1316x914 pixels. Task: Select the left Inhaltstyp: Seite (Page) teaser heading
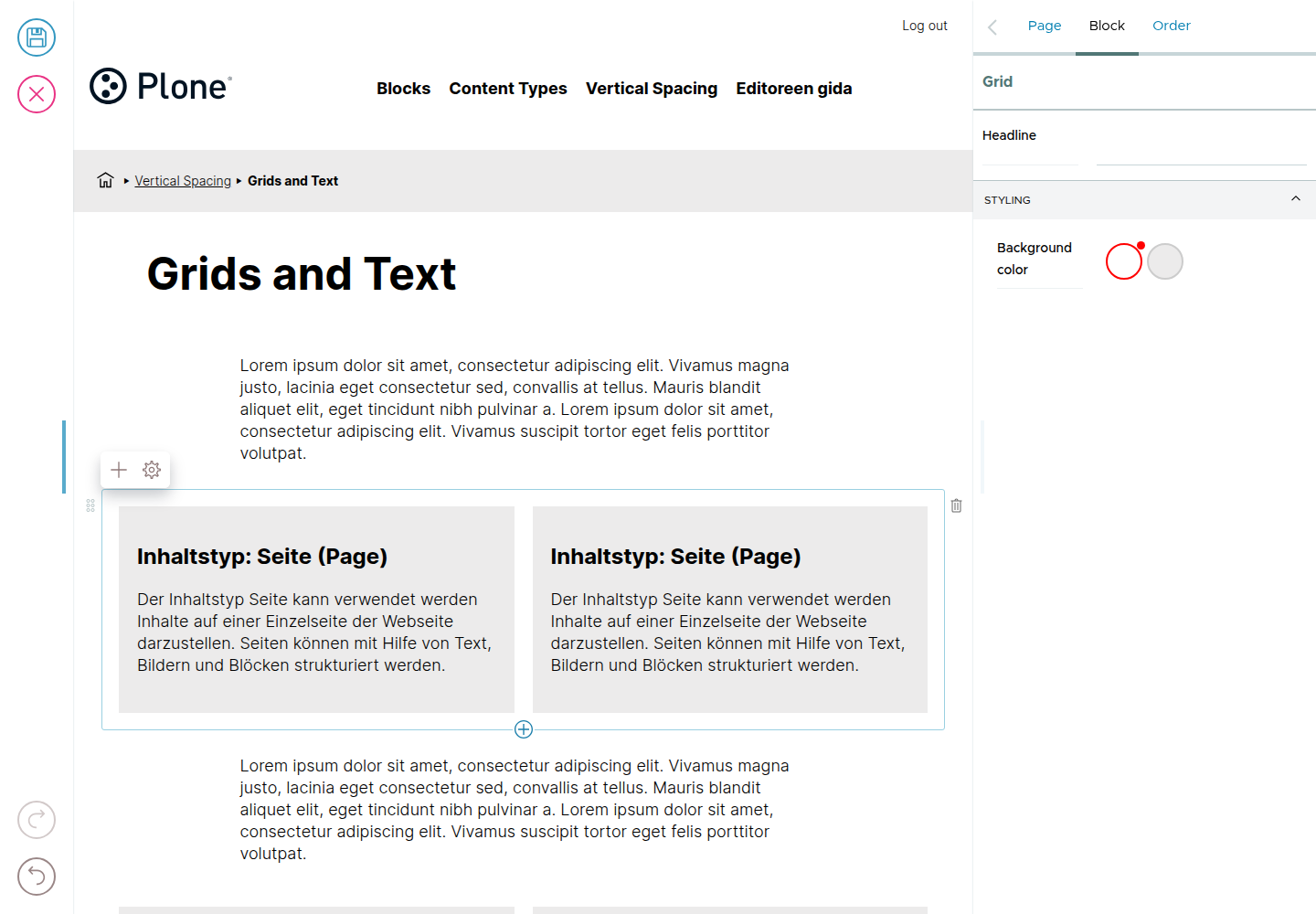pyautogui.click(x=262, y=557)
